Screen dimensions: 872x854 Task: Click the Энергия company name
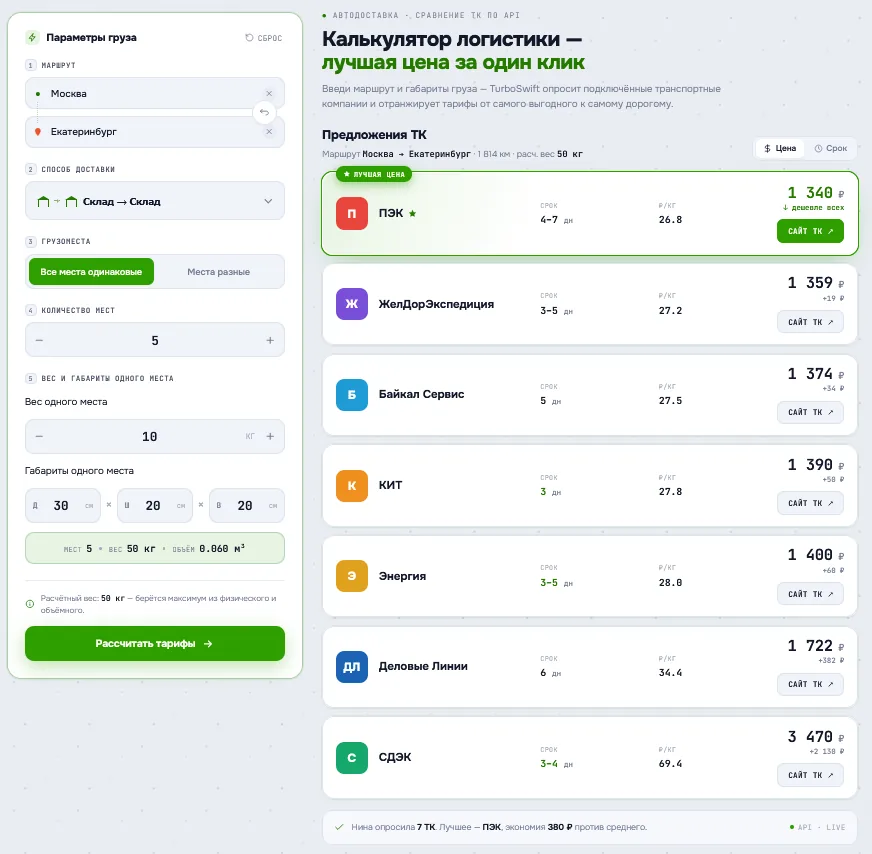point(402,576)
